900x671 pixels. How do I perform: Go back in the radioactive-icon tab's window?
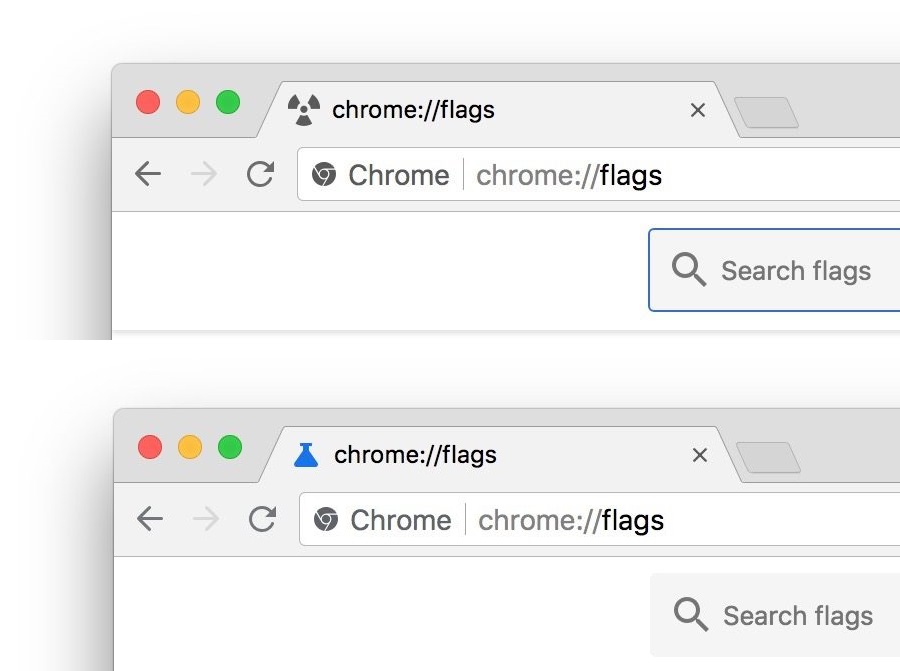148,175
